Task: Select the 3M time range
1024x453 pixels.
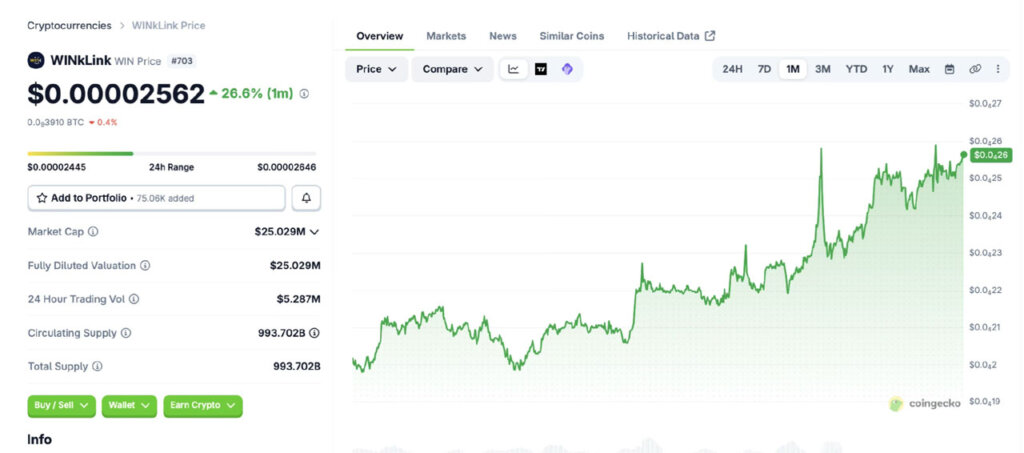Action: pos(823,69)
